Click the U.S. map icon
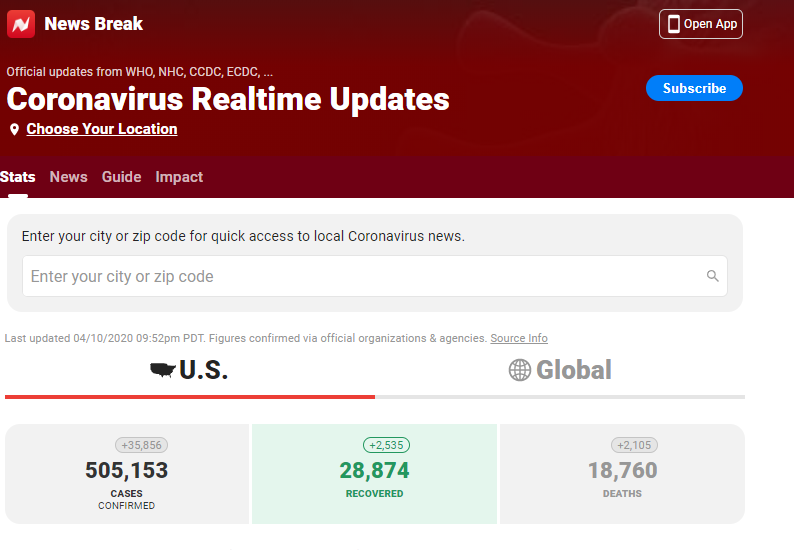Screen dimensions: 794x550 162,371
